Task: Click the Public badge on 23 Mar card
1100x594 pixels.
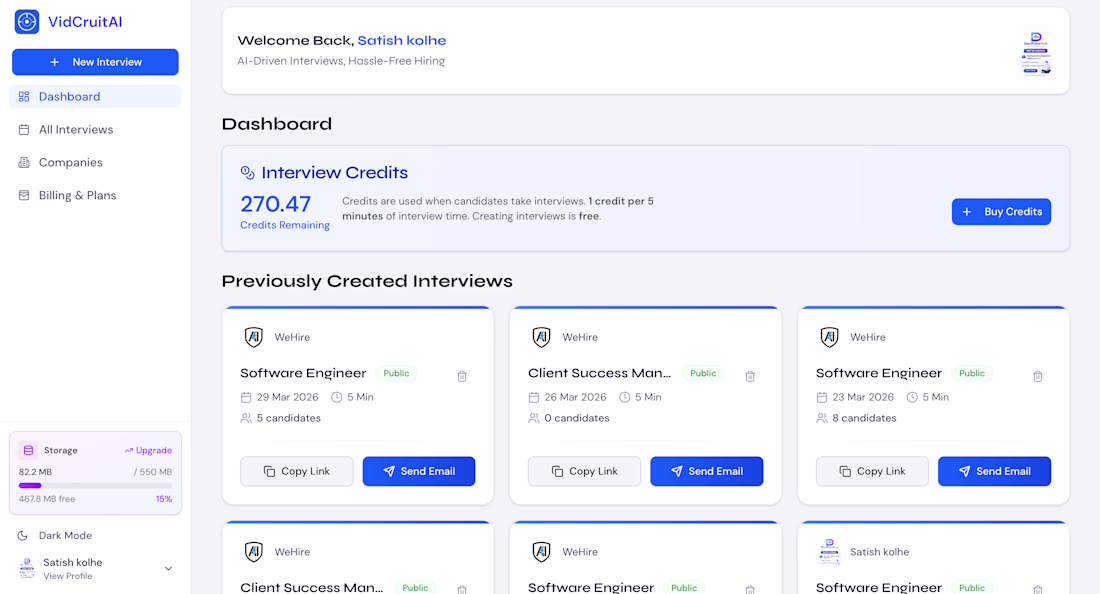Action: pos(972,373)
